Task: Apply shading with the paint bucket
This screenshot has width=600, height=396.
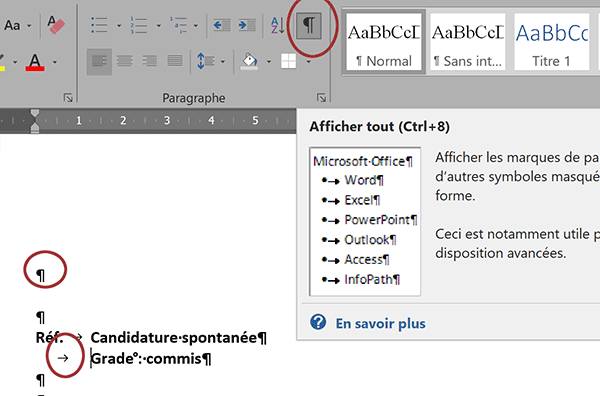Action: [x=249, y=61]
